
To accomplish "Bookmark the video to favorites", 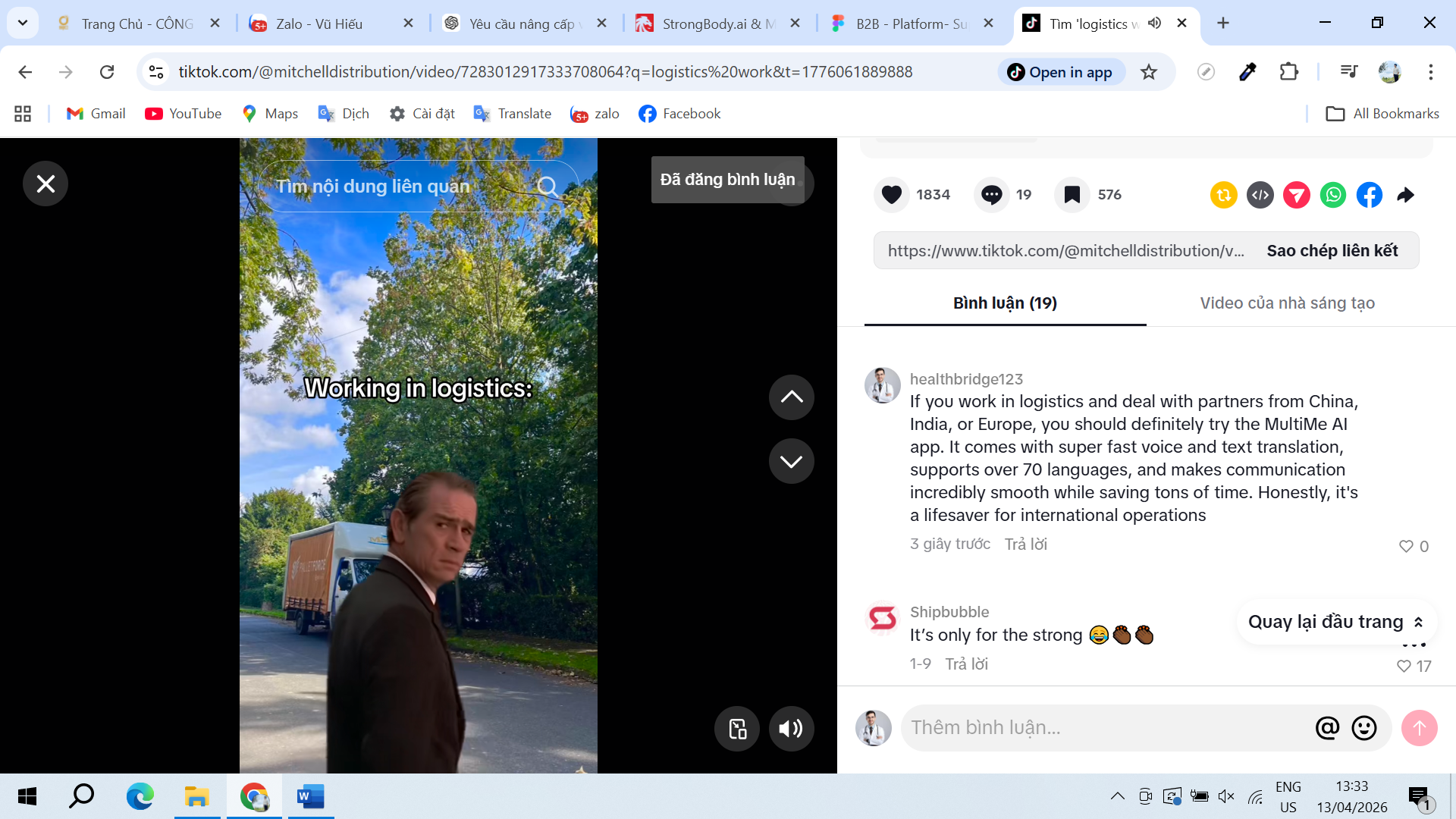I will click(1072, 195).
